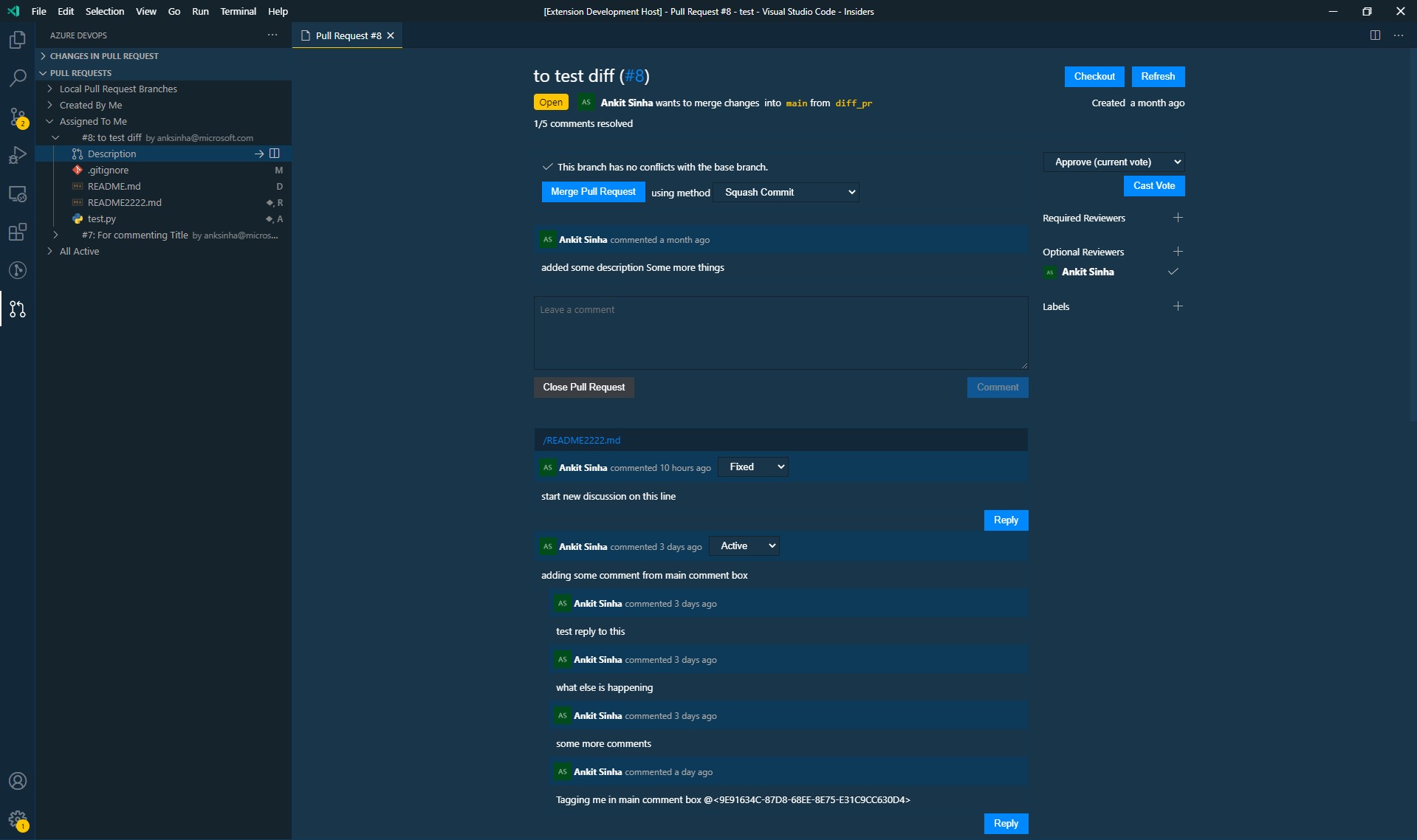Select the Description tree item
The width and height of the screenshot is (1417, 840).
pyautogui.click(x=163, y=154)
